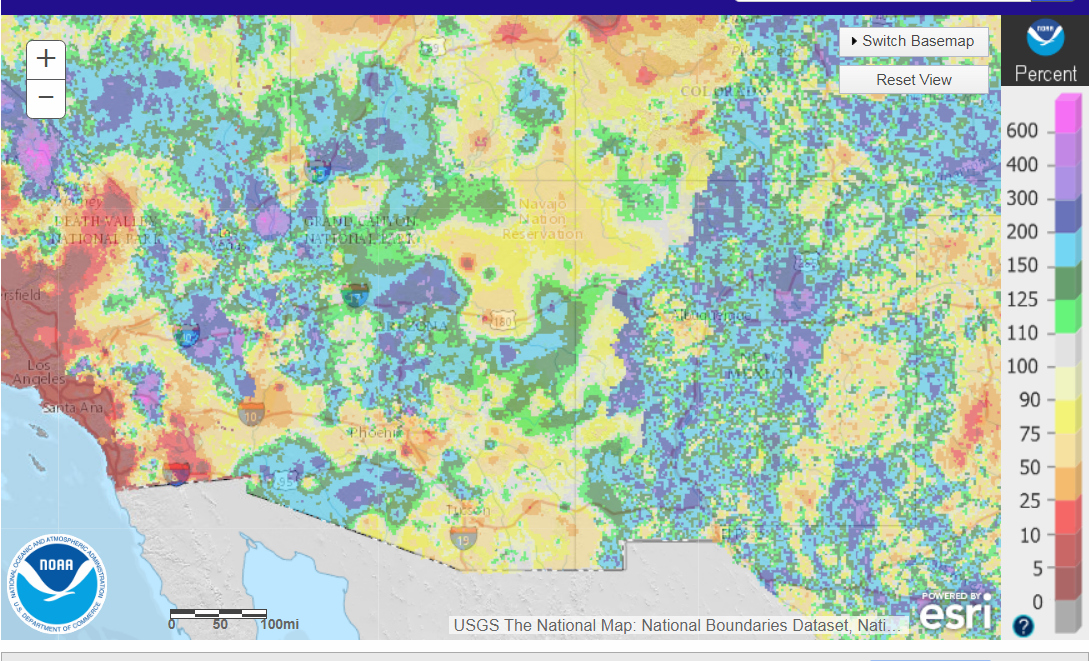Click the 50 legend value

[1029, 467]
